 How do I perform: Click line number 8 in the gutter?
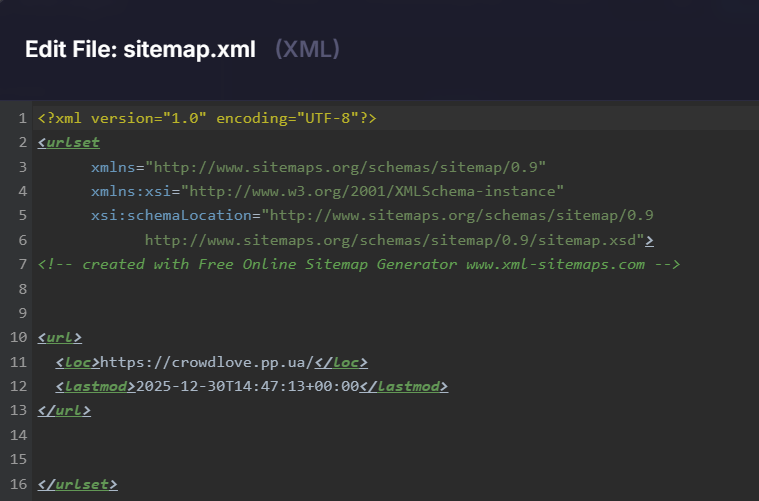pyautogui.click(x=21, y=289)
